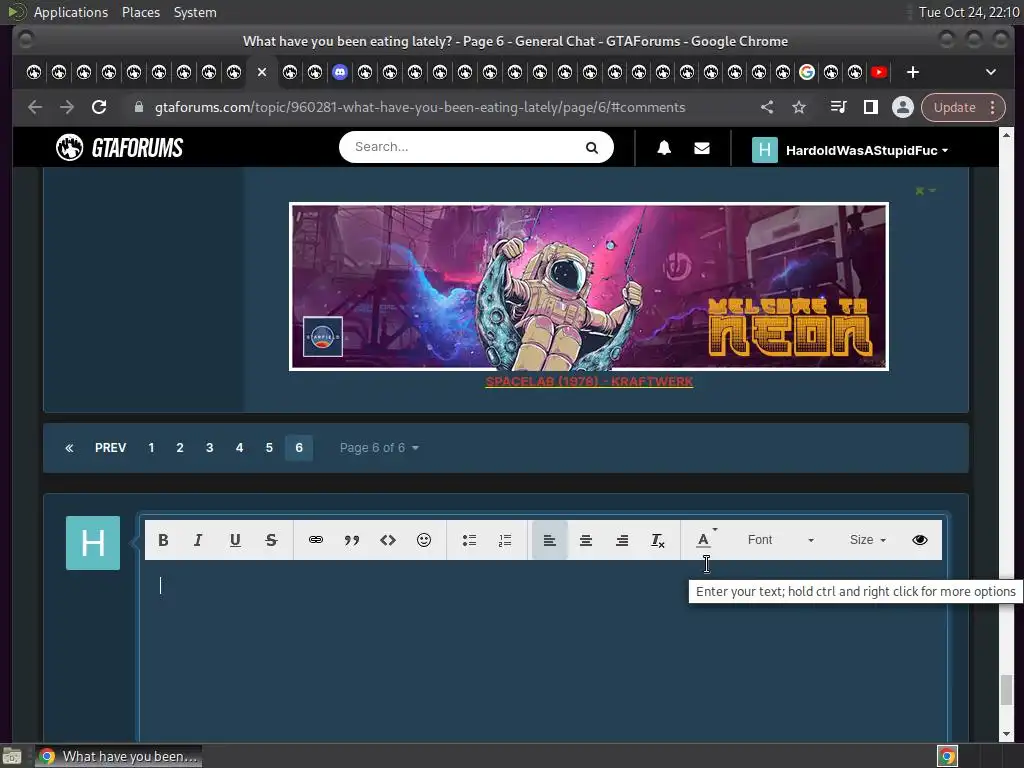Go to page 3
The height and width of the screenshot is (768, 1024).
coord(210,448)
